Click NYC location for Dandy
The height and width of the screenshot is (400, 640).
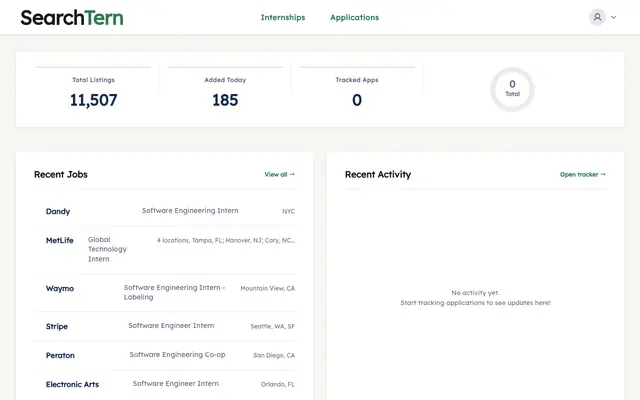(288, 211)
